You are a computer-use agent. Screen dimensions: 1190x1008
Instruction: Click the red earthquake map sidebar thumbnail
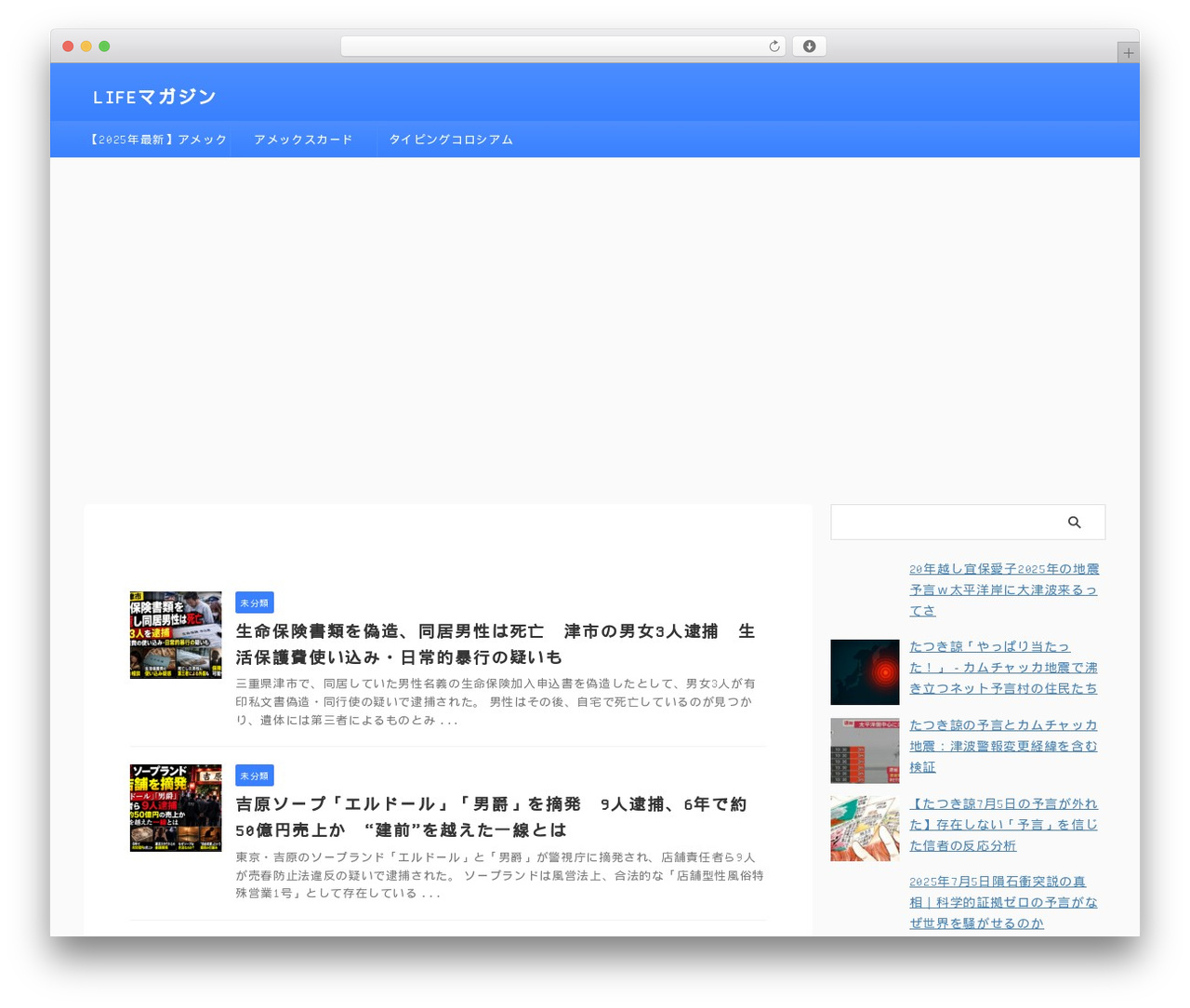(x=865, y=672)
